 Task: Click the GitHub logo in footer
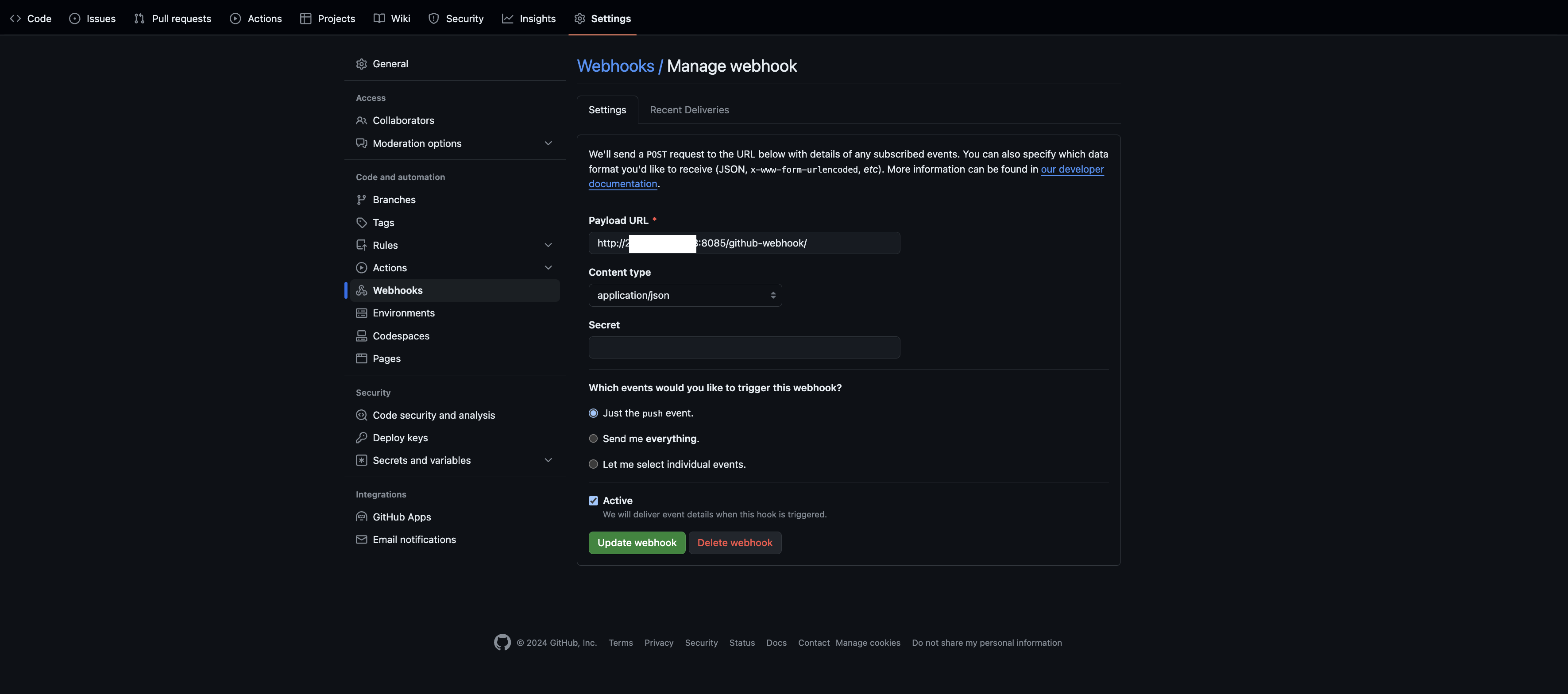pos(502,642)
